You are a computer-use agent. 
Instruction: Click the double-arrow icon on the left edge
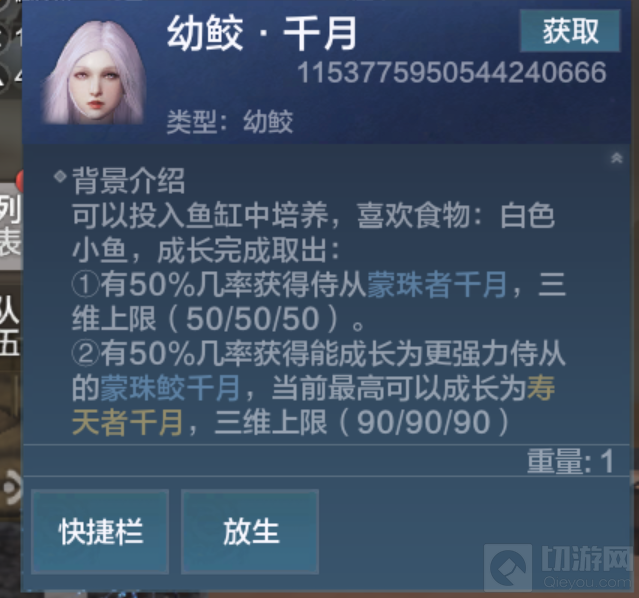click(x=12, y=487)
